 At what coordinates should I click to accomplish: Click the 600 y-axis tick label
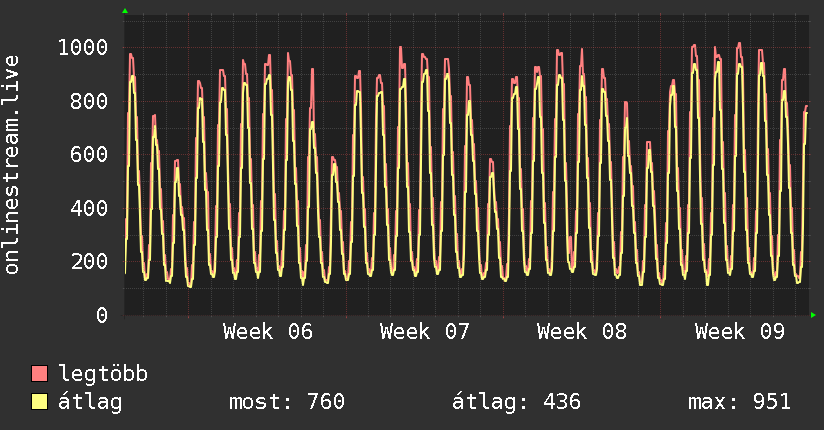[88, 154]
